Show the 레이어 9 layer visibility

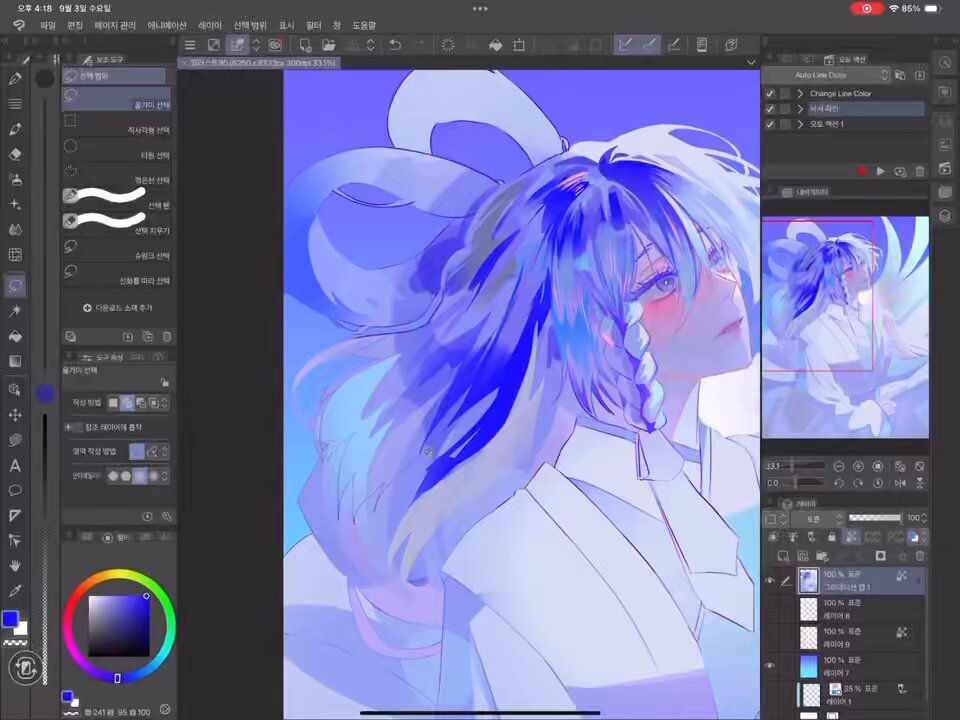770,637
